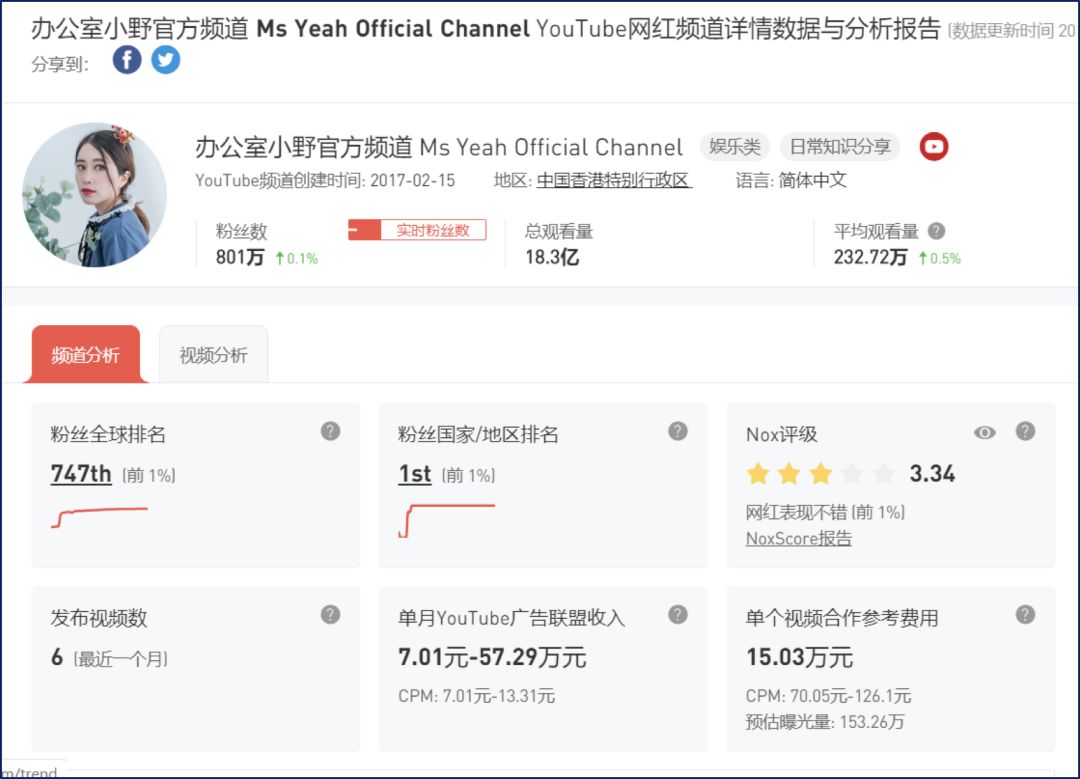Open help icon in 发布视频数 card
The image size is (1080, 779).
click(331, 614)
